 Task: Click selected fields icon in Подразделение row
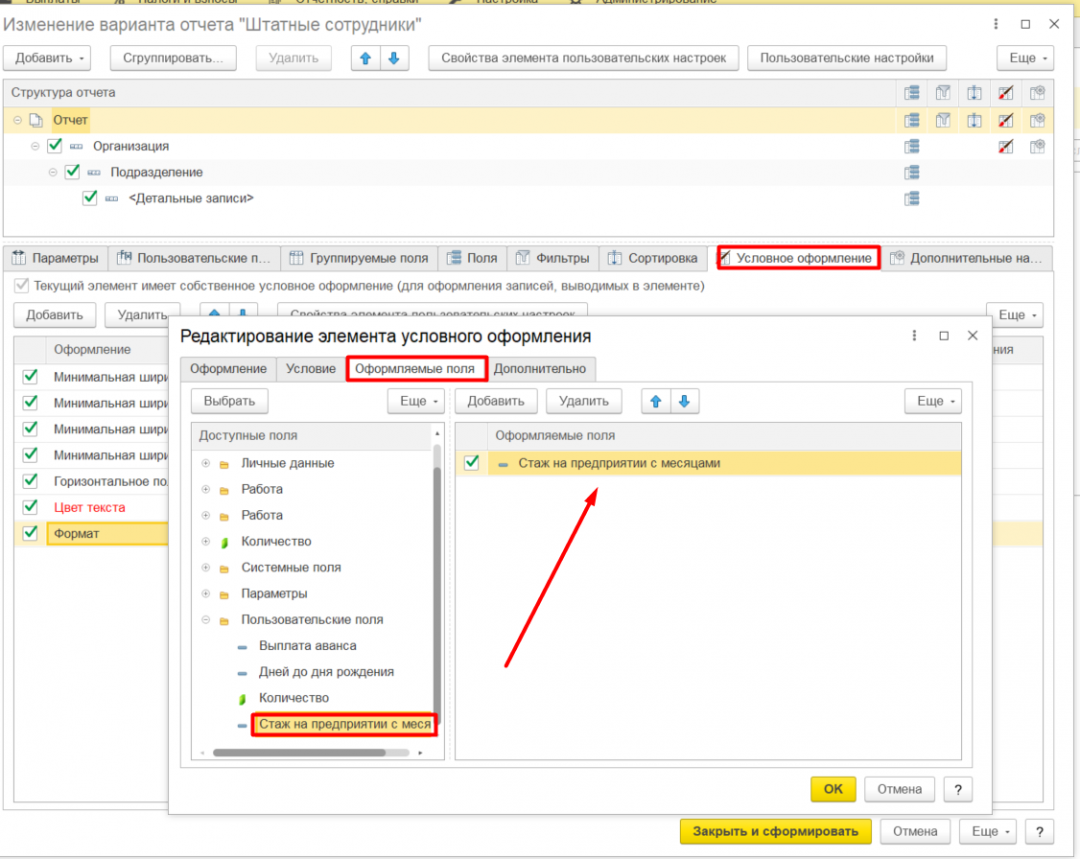coord(912,172)
